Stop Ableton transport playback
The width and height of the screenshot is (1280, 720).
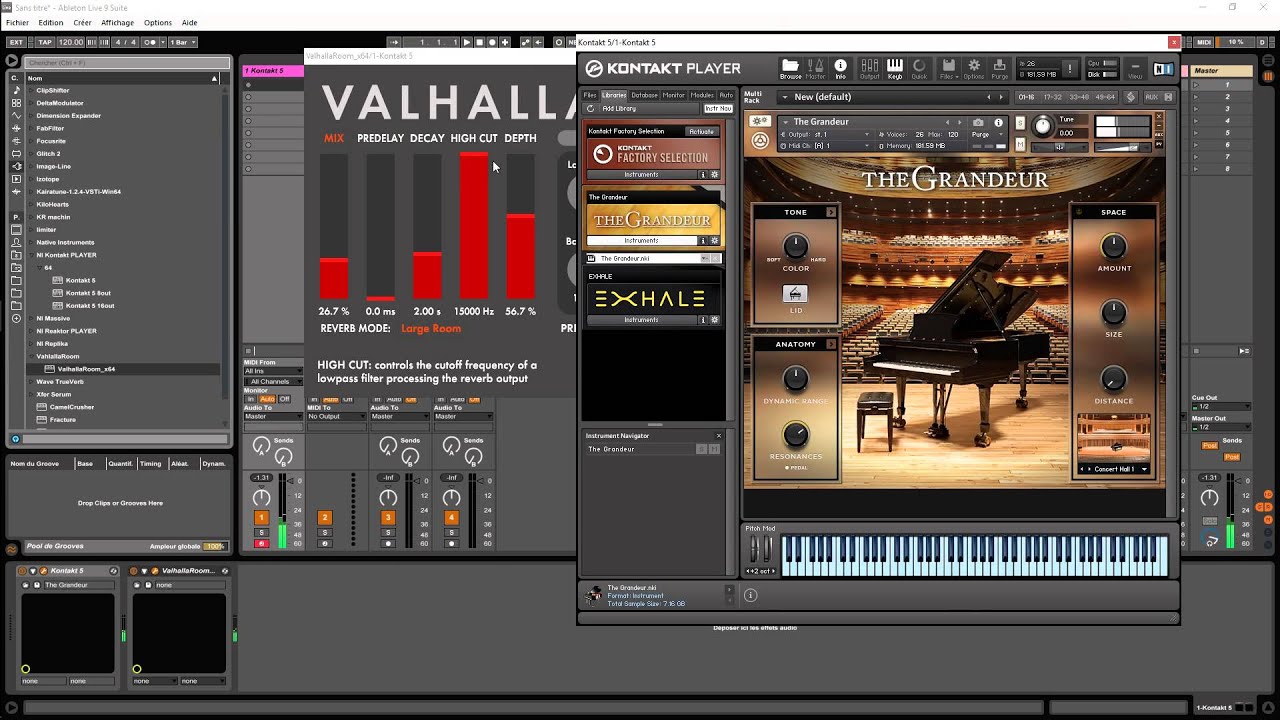click(x=479, y=42)
